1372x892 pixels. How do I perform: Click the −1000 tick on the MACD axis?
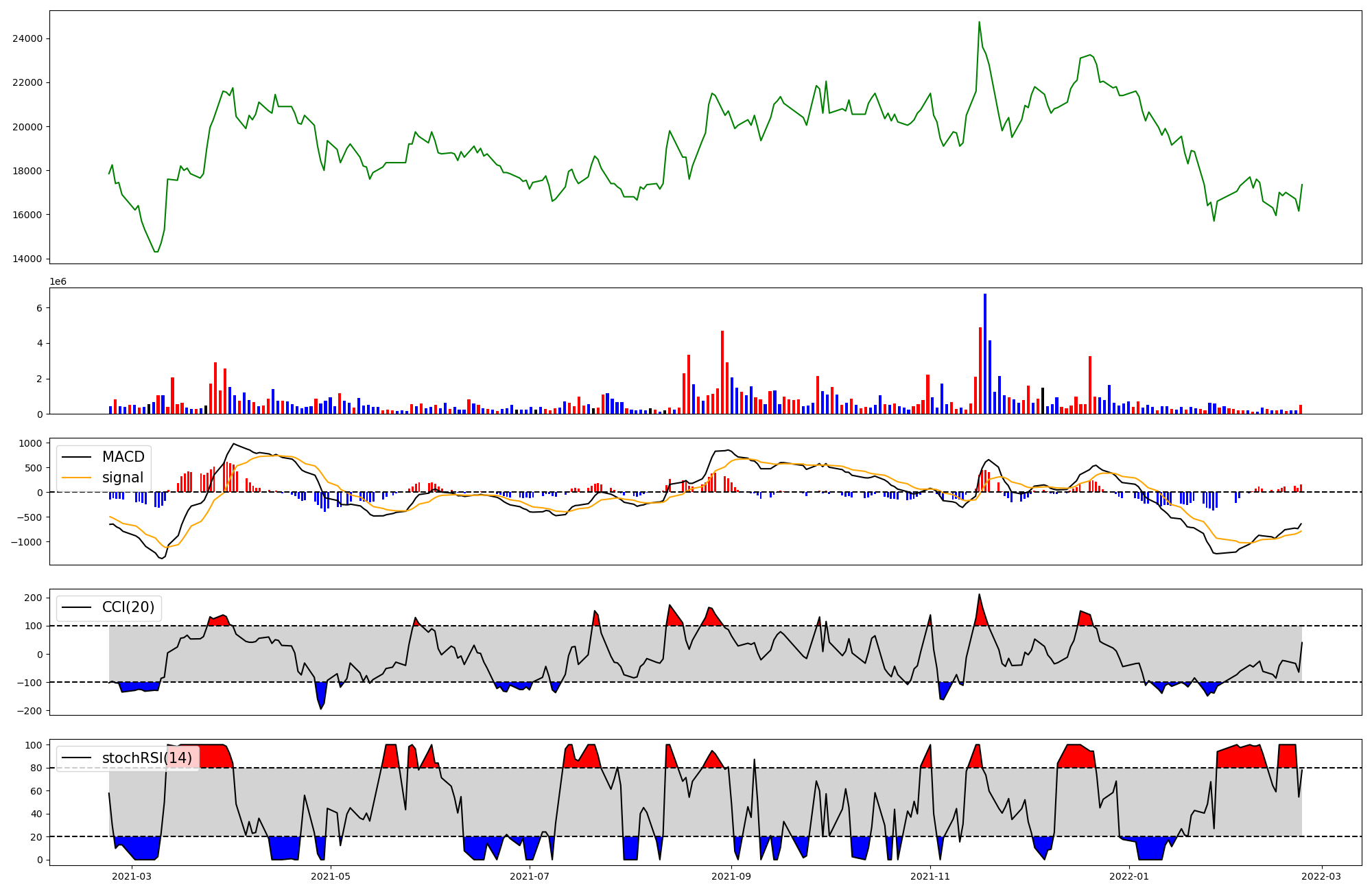25,542
